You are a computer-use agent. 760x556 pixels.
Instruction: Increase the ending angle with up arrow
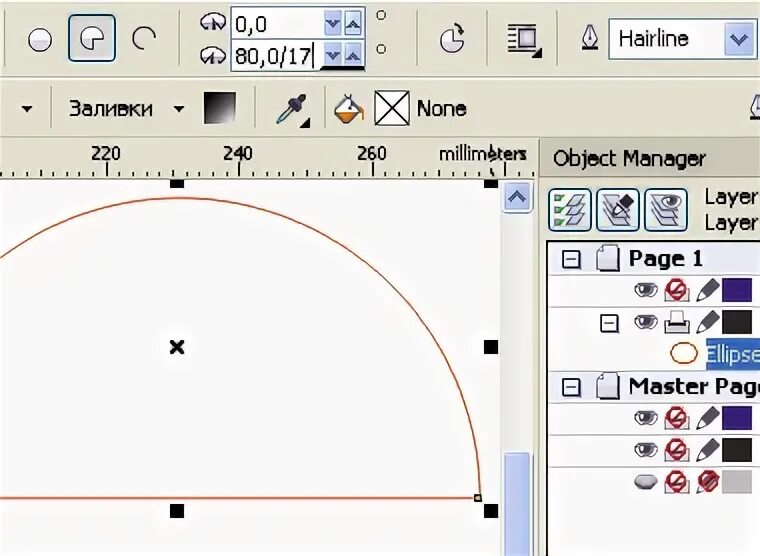pos(353,55)
